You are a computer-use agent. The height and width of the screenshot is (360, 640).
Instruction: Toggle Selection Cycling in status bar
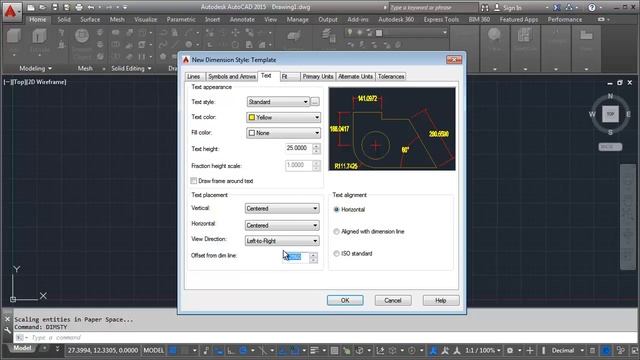tap(347, 350)
